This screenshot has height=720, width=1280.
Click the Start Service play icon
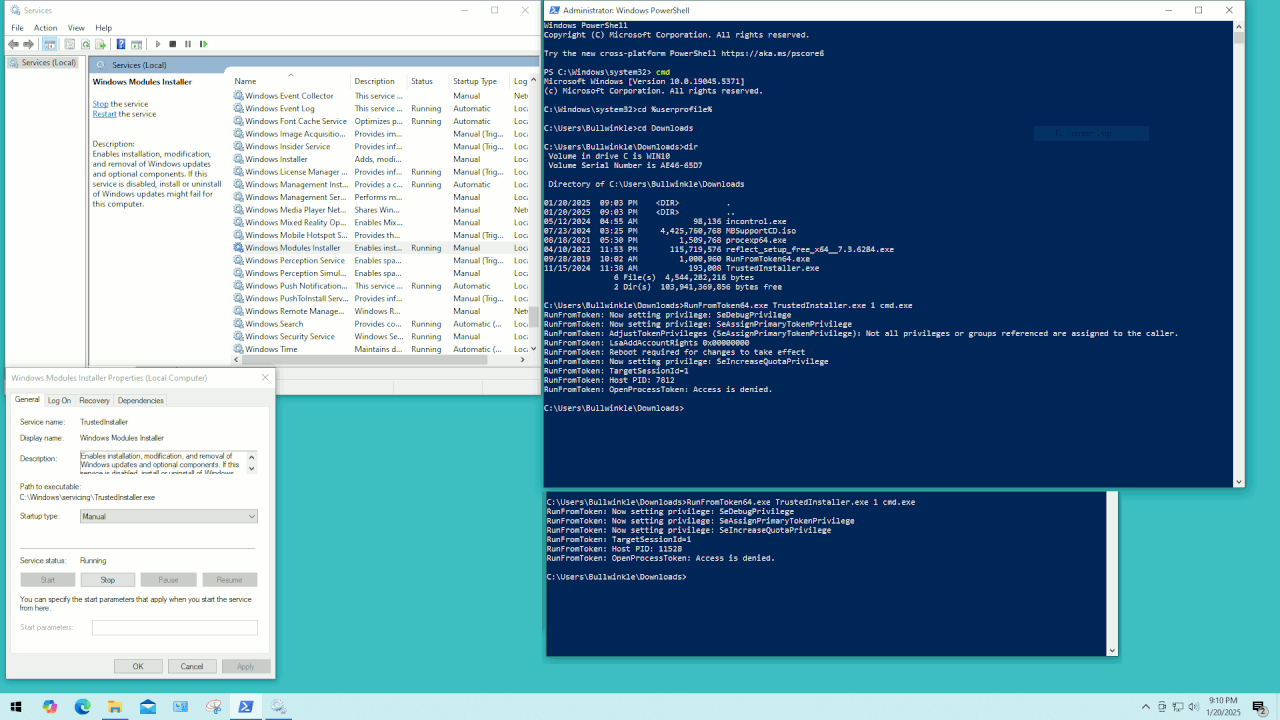(157, 44)
